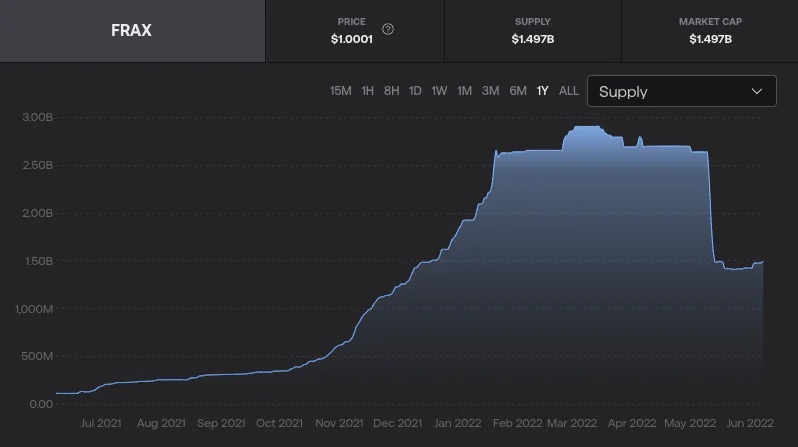
Task: Switch to the 3M range
Action: 490,91
